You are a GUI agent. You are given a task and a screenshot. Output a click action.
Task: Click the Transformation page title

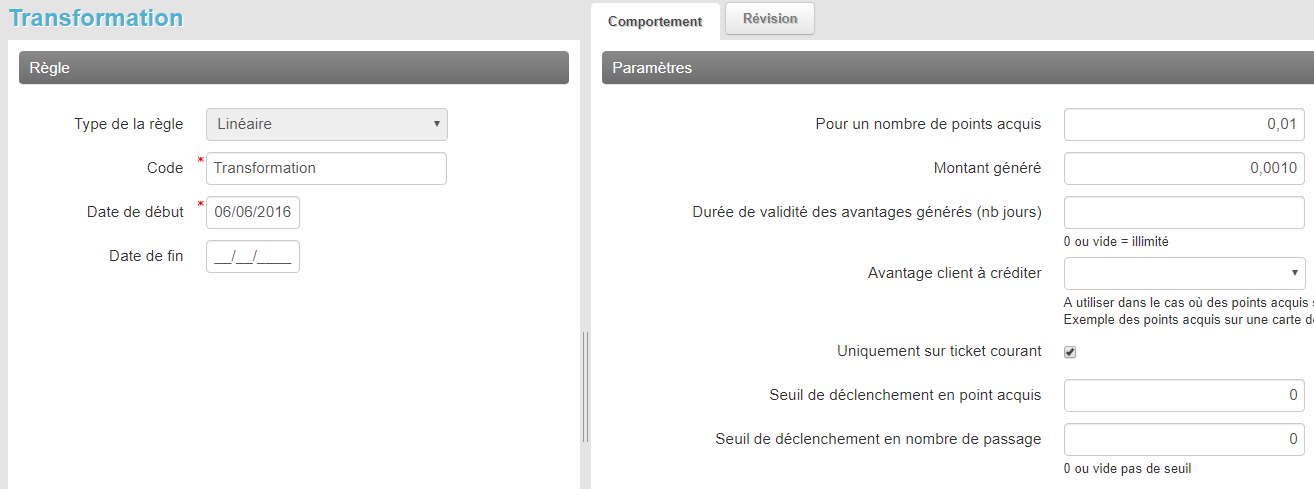pos(96,18)
